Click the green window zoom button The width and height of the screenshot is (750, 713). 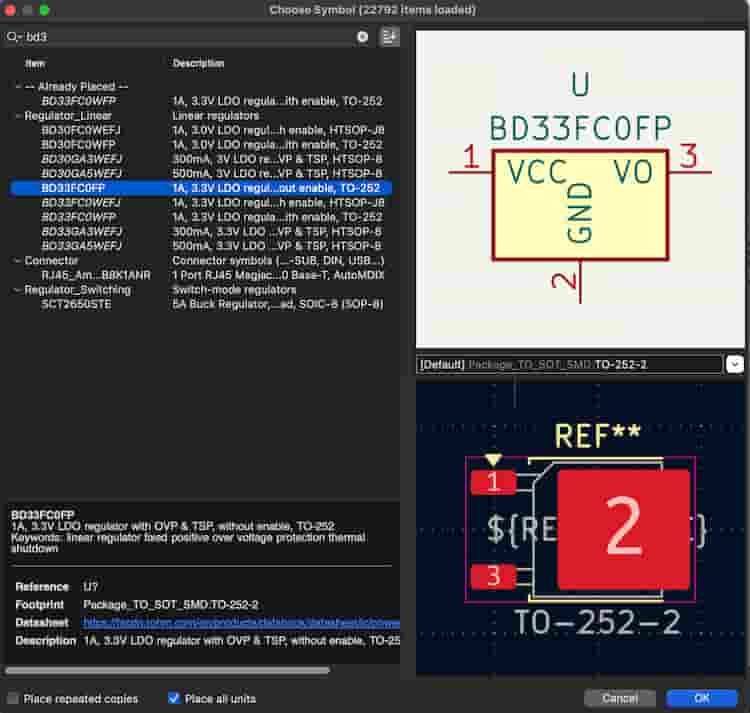44,10
